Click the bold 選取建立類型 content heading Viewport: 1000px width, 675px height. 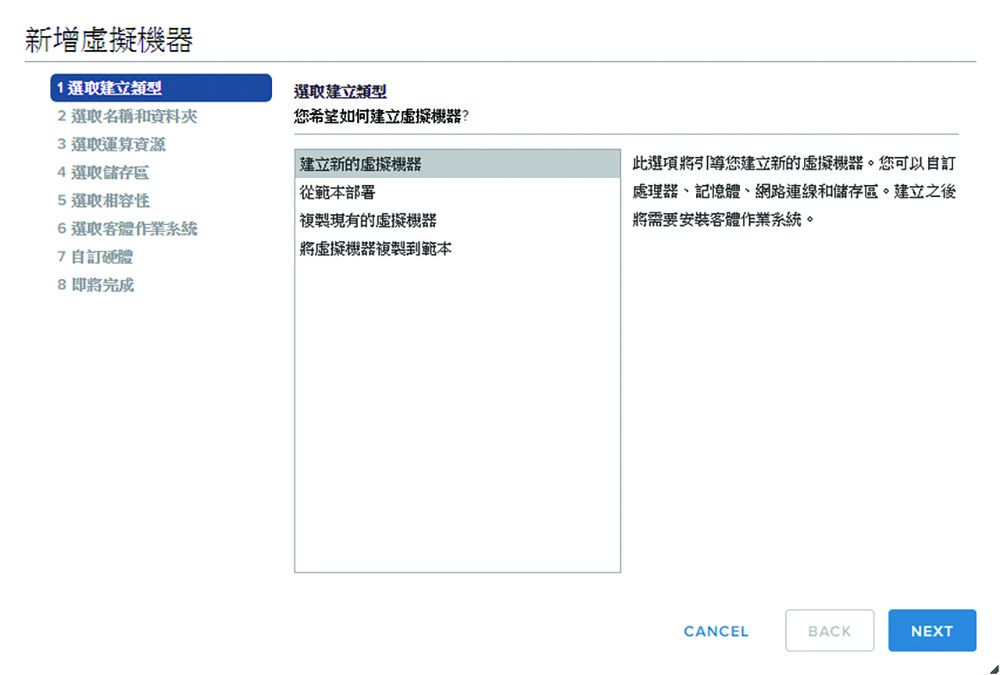click(x=340, y=91)
